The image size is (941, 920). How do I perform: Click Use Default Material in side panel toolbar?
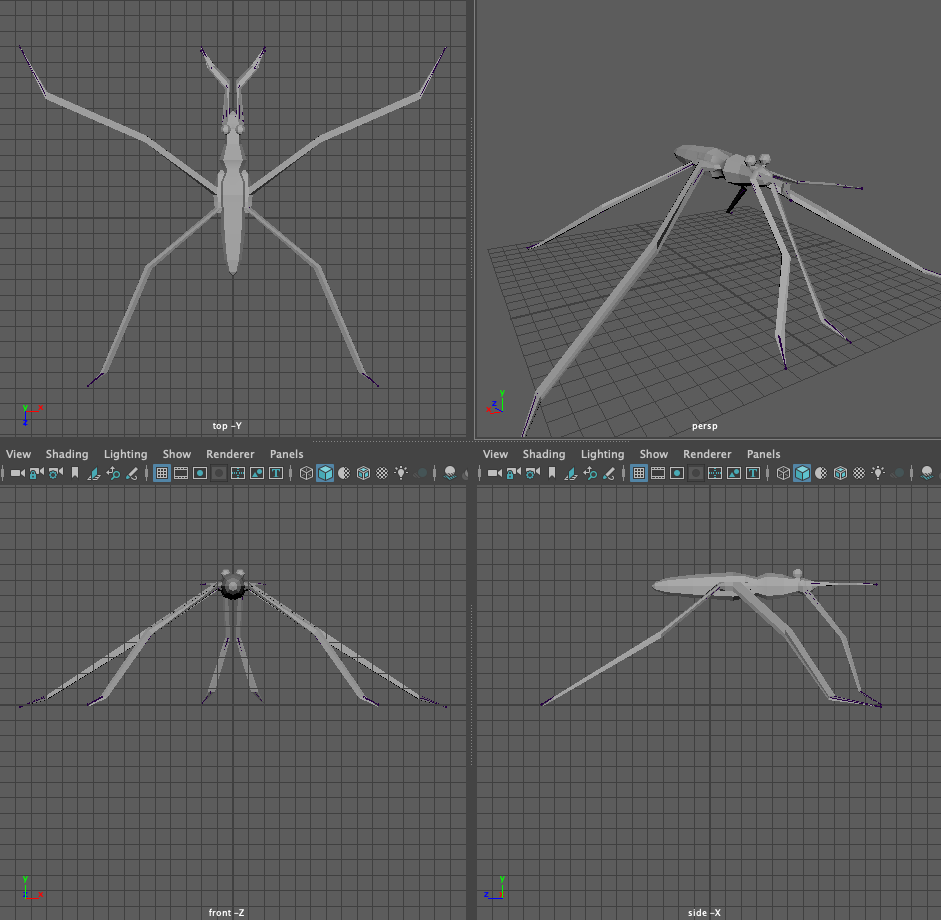pos(821,474)
